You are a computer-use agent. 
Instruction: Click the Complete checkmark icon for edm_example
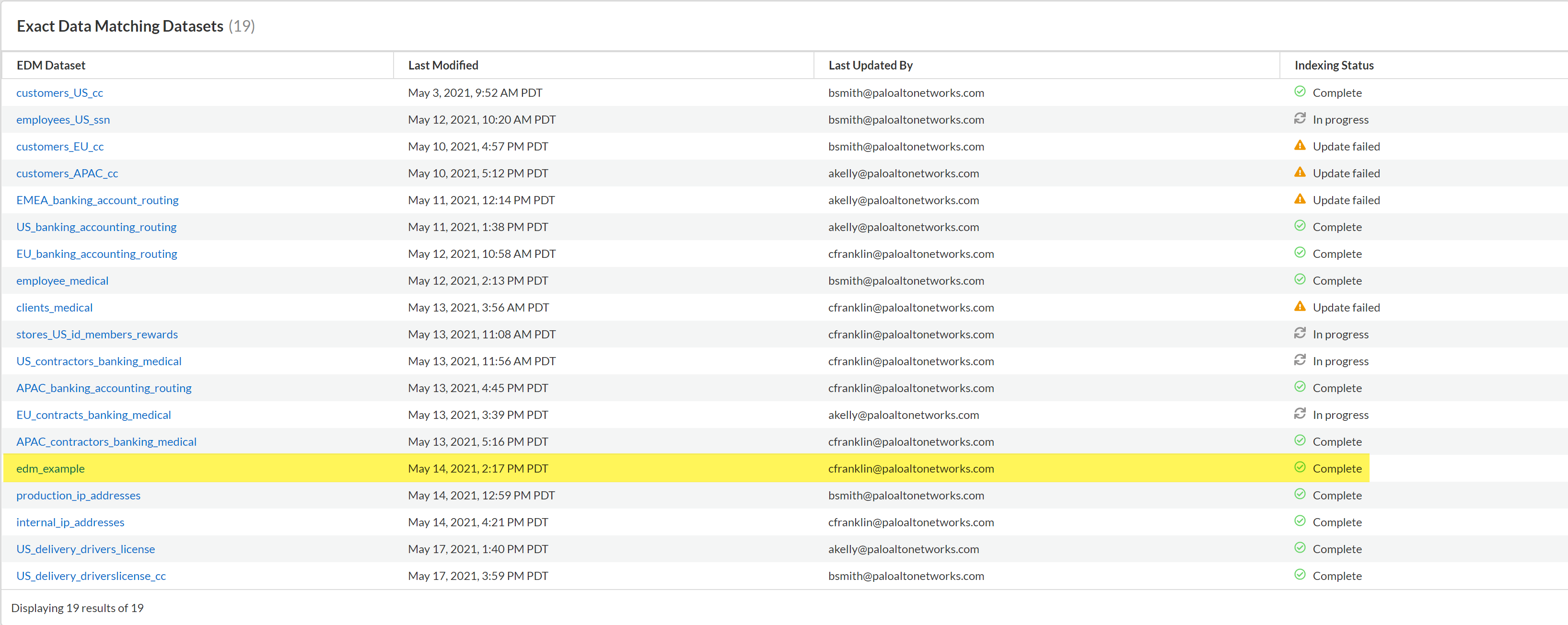coord(1300,467)
